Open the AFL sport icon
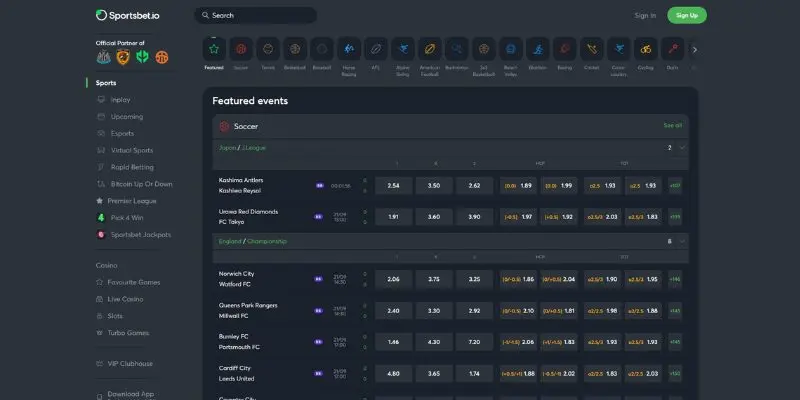Screen dimensions: 800x400 click(x=376, y=49)
